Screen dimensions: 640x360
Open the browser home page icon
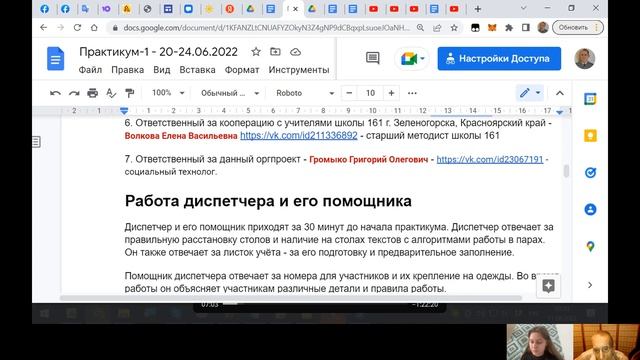pyautogui.click(x=94, y=28)
